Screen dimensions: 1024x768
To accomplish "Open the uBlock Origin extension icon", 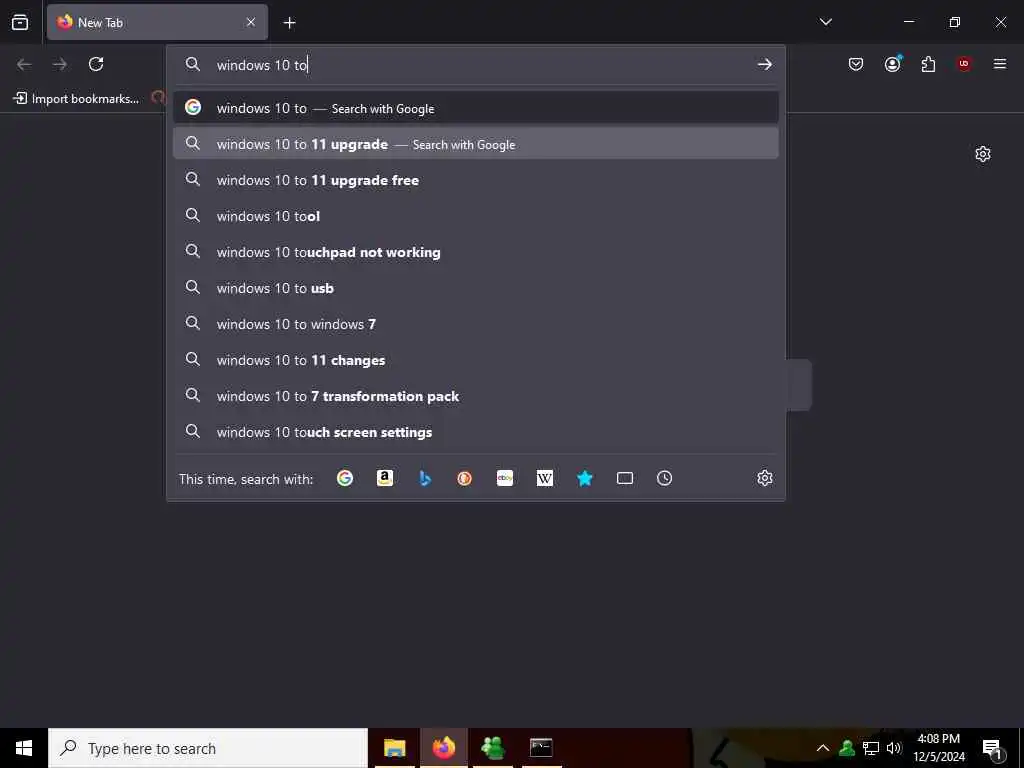I will tap(964, 64).
